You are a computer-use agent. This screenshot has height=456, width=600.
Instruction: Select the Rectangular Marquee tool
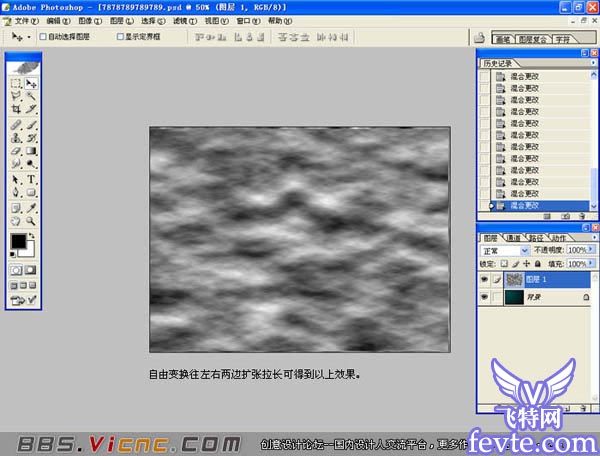15,84
